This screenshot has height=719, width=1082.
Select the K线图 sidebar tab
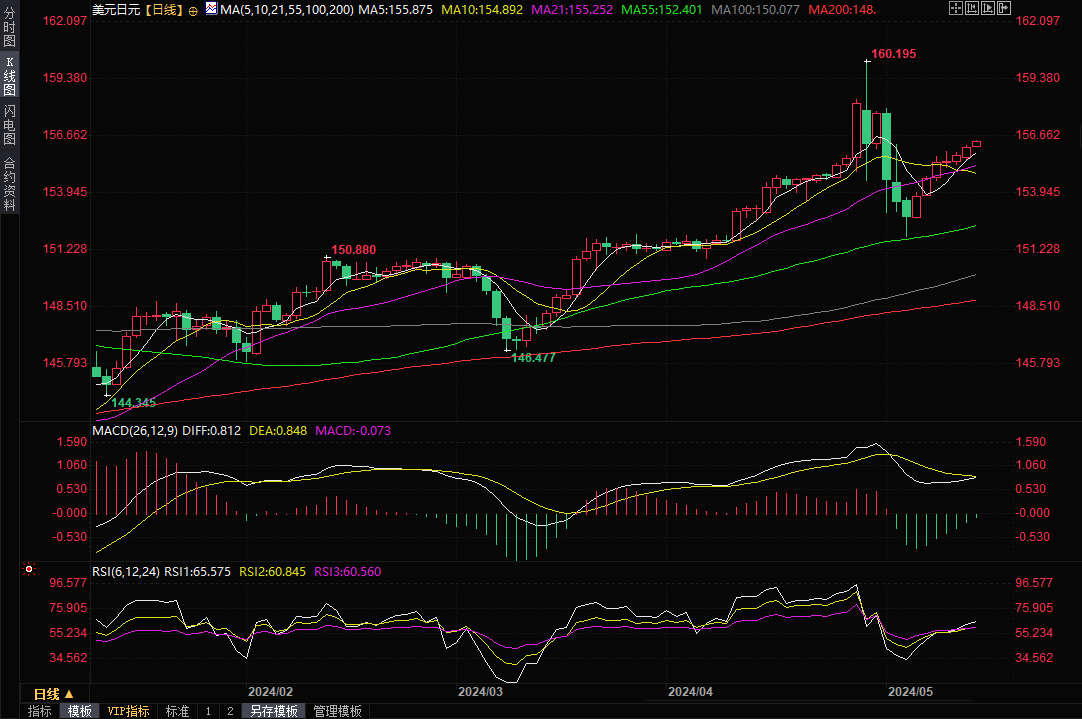coord(9,76)
